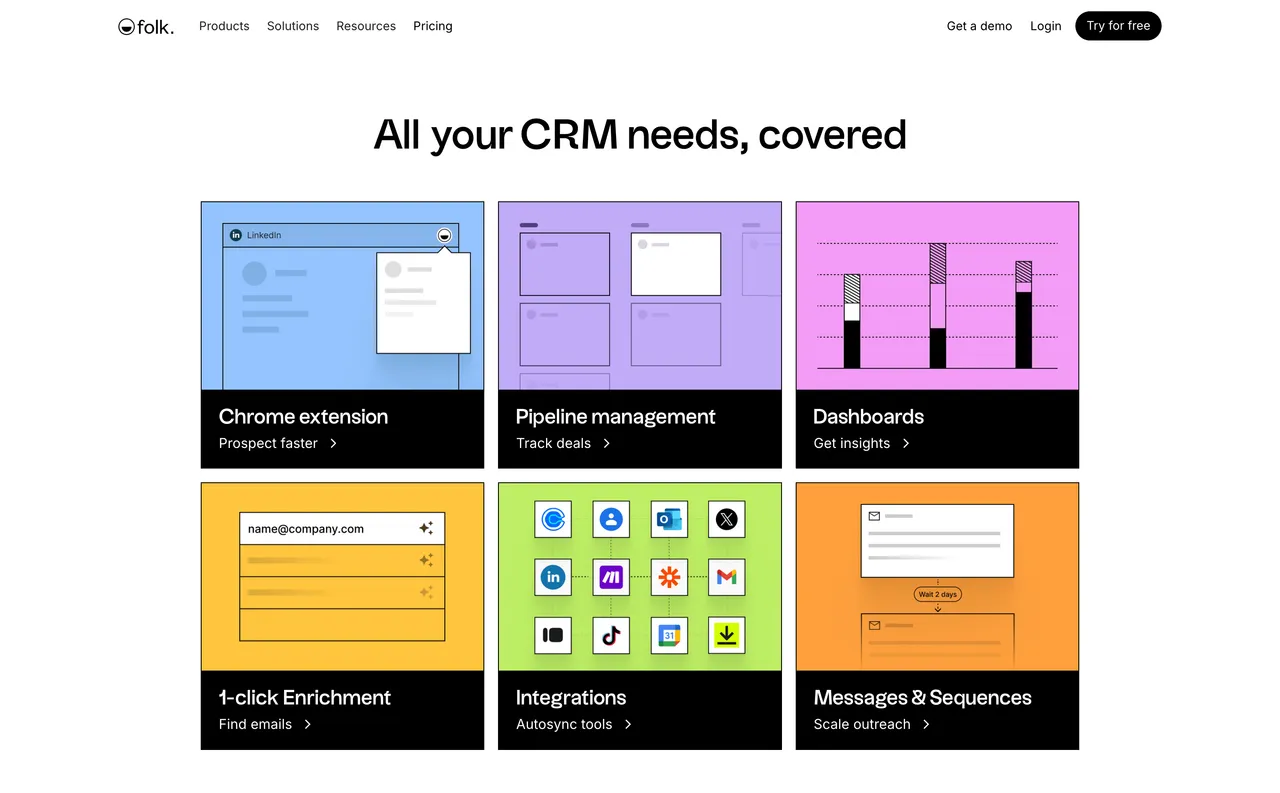This screenshot has height=793, width=1280.
Task: Expand the Solutions navigation menu
Action: [x=293, y=26]
